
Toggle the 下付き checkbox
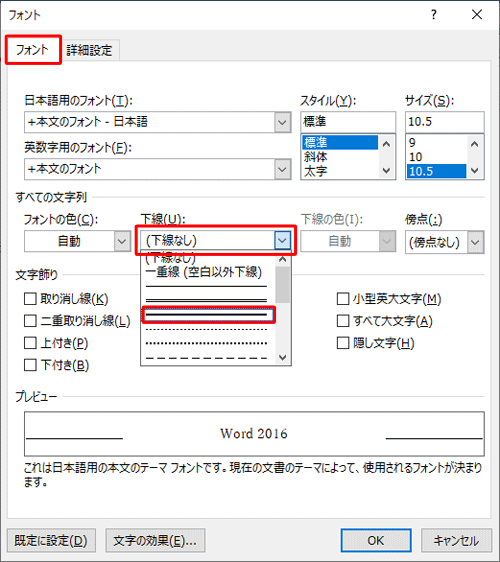[x=30, y=365]
